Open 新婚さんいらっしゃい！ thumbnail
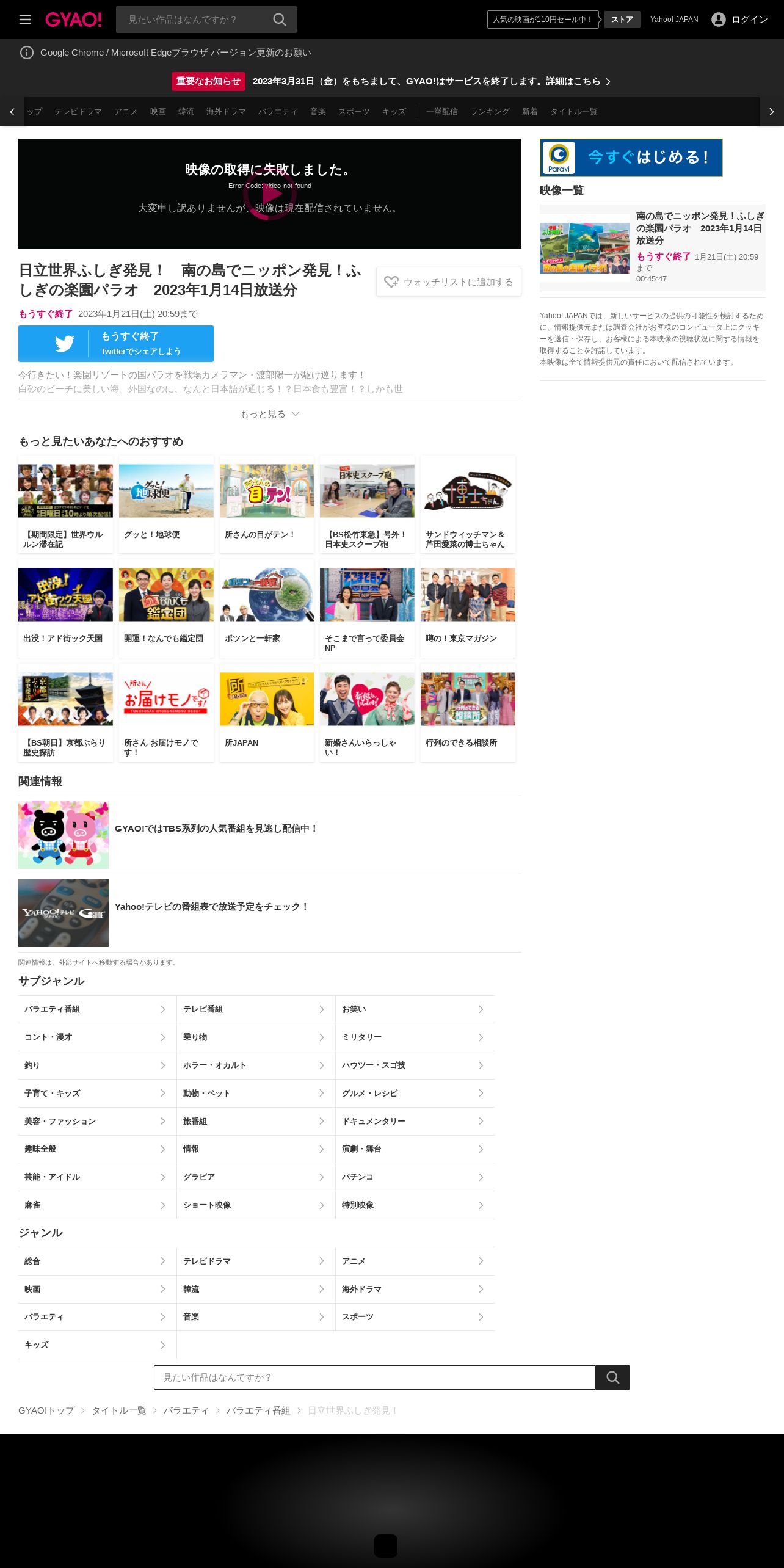 coord(367,699)
